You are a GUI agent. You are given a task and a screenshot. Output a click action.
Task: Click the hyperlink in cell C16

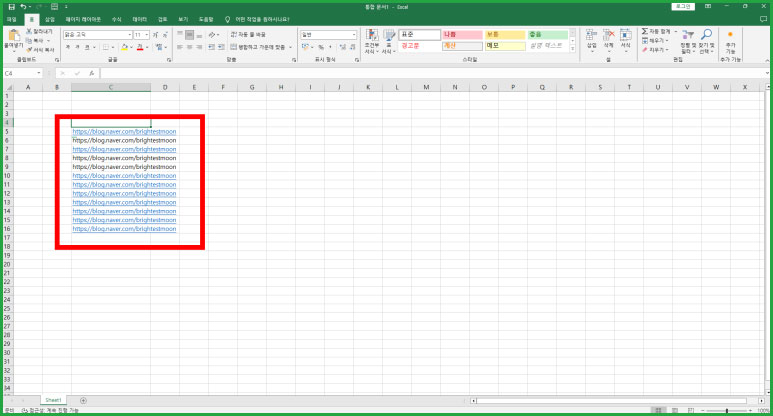tap(124, 229)
